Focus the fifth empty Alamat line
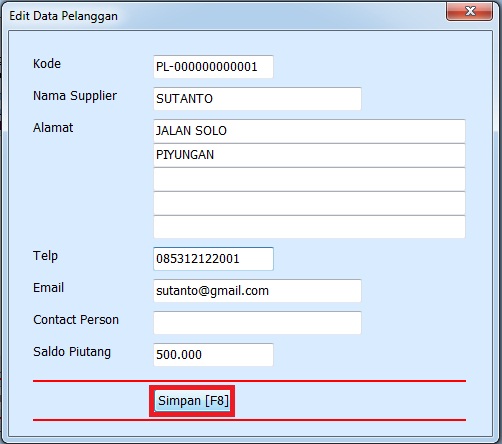 point(309,227)
